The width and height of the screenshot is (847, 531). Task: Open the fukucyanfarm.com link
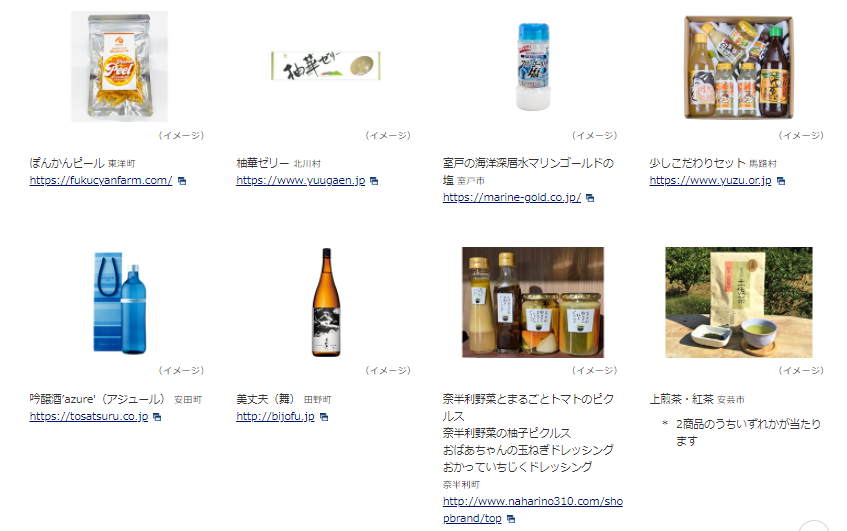click(100, 180)
